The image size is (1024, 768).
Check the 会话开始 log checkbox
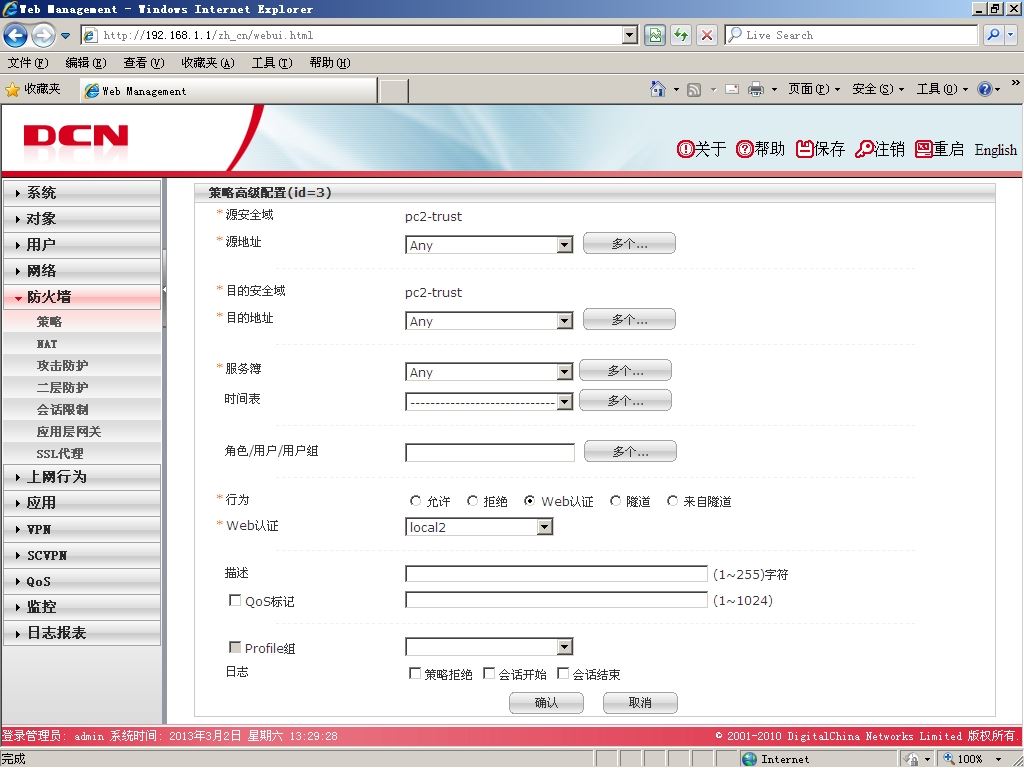click(488, 673)
